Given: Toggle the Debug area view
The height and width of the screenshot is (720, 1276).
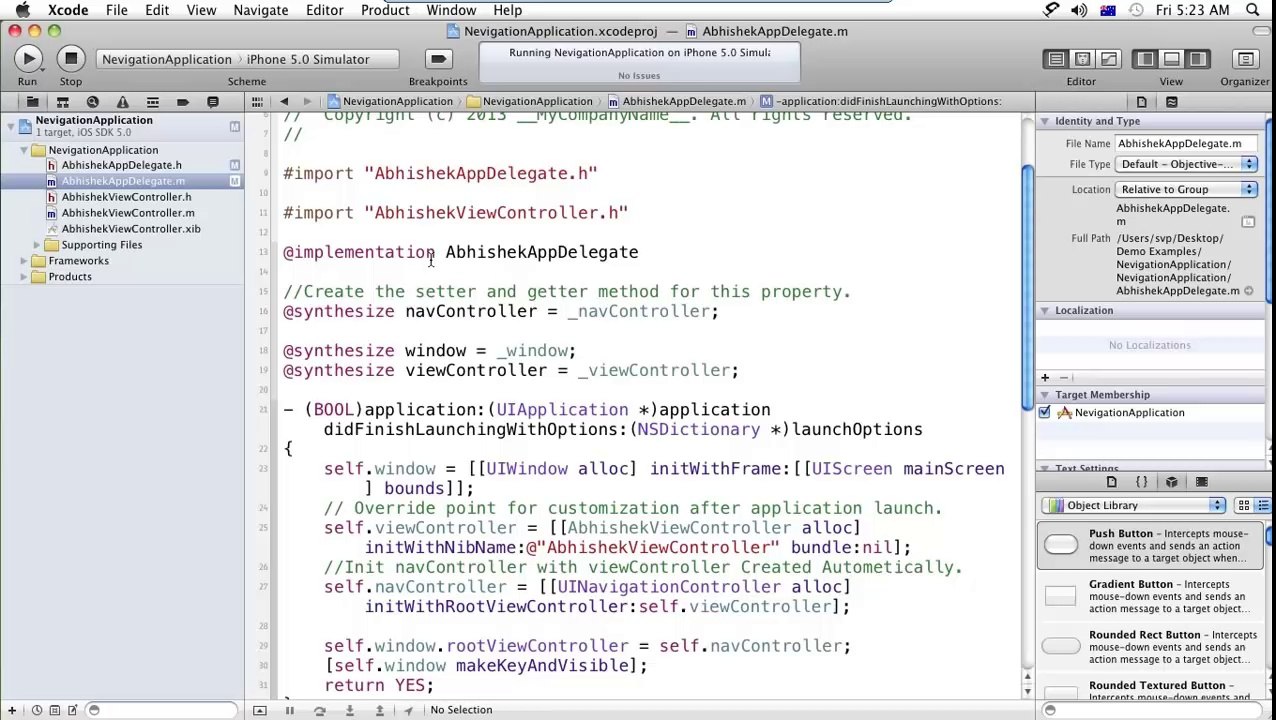Looking at the screenshot, I should click(1171, 59).
